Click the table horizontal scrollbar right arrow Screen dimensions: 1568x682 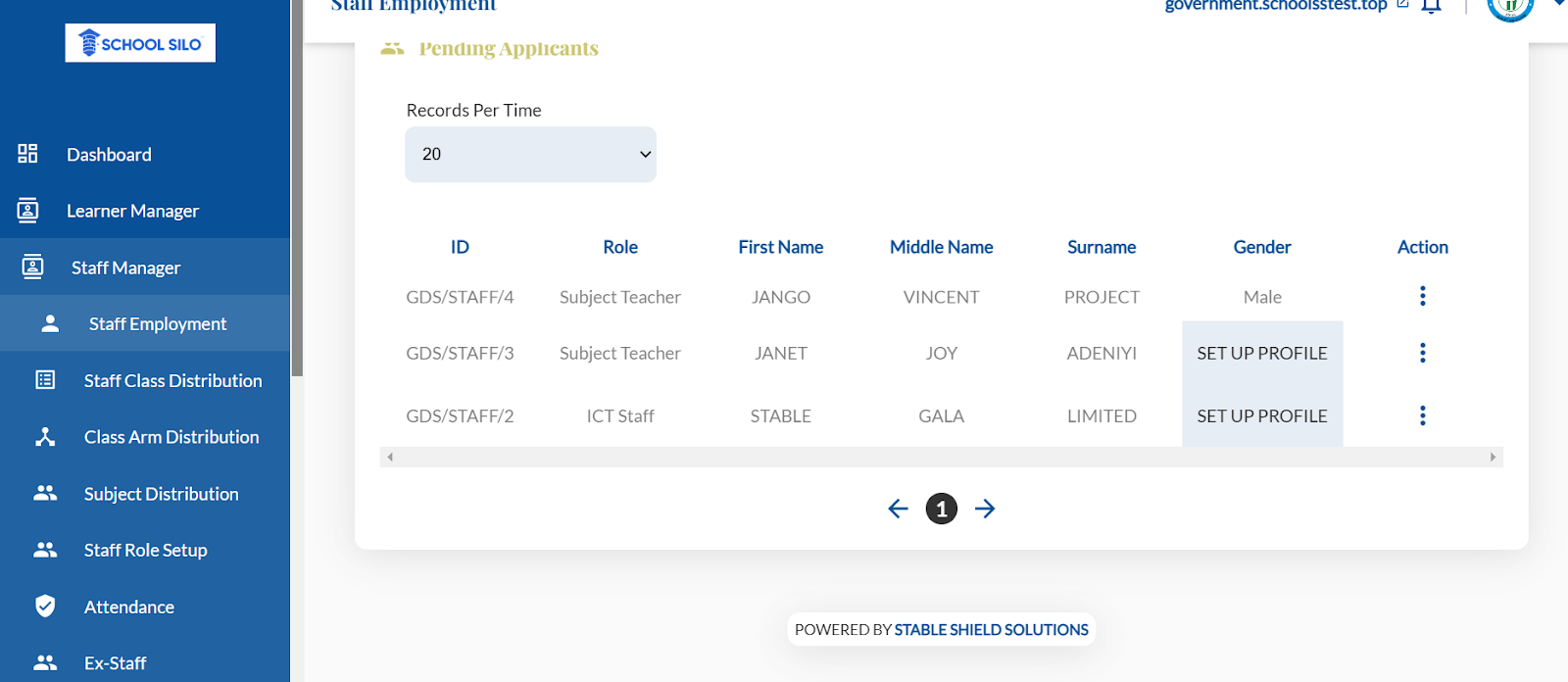click(1493, 458)
